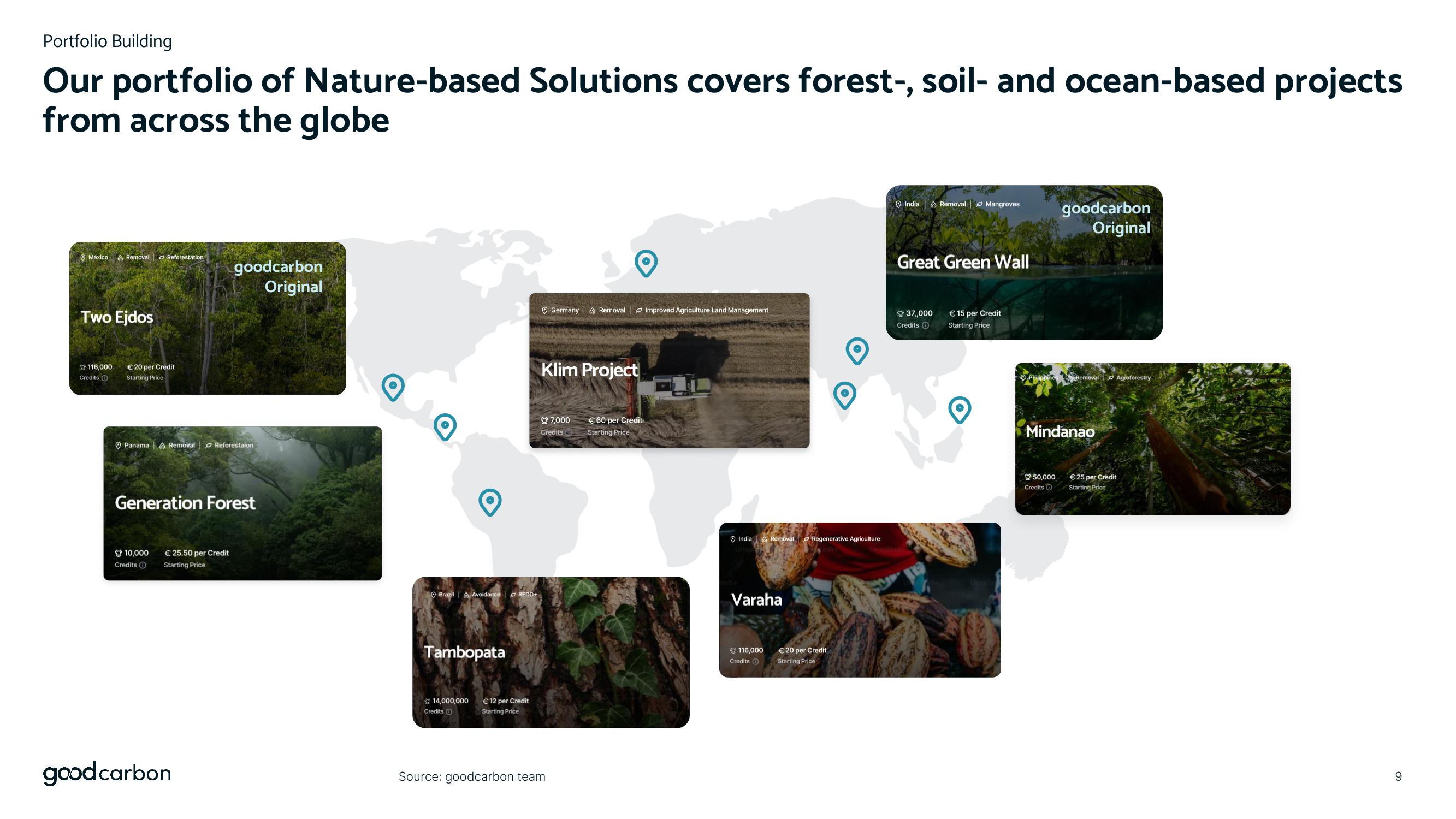Click the northern India map pin
This screenshot has width=1456, height=819.
point(857,350)
